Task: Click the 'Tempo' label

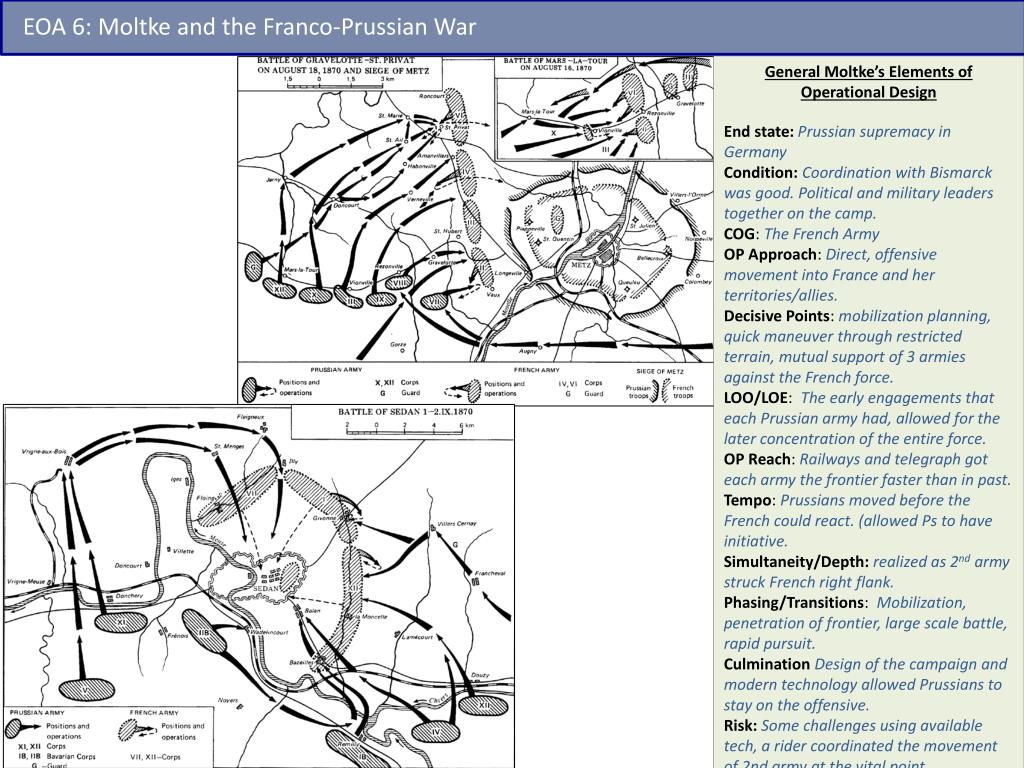Action: click(x=748, y=500)
